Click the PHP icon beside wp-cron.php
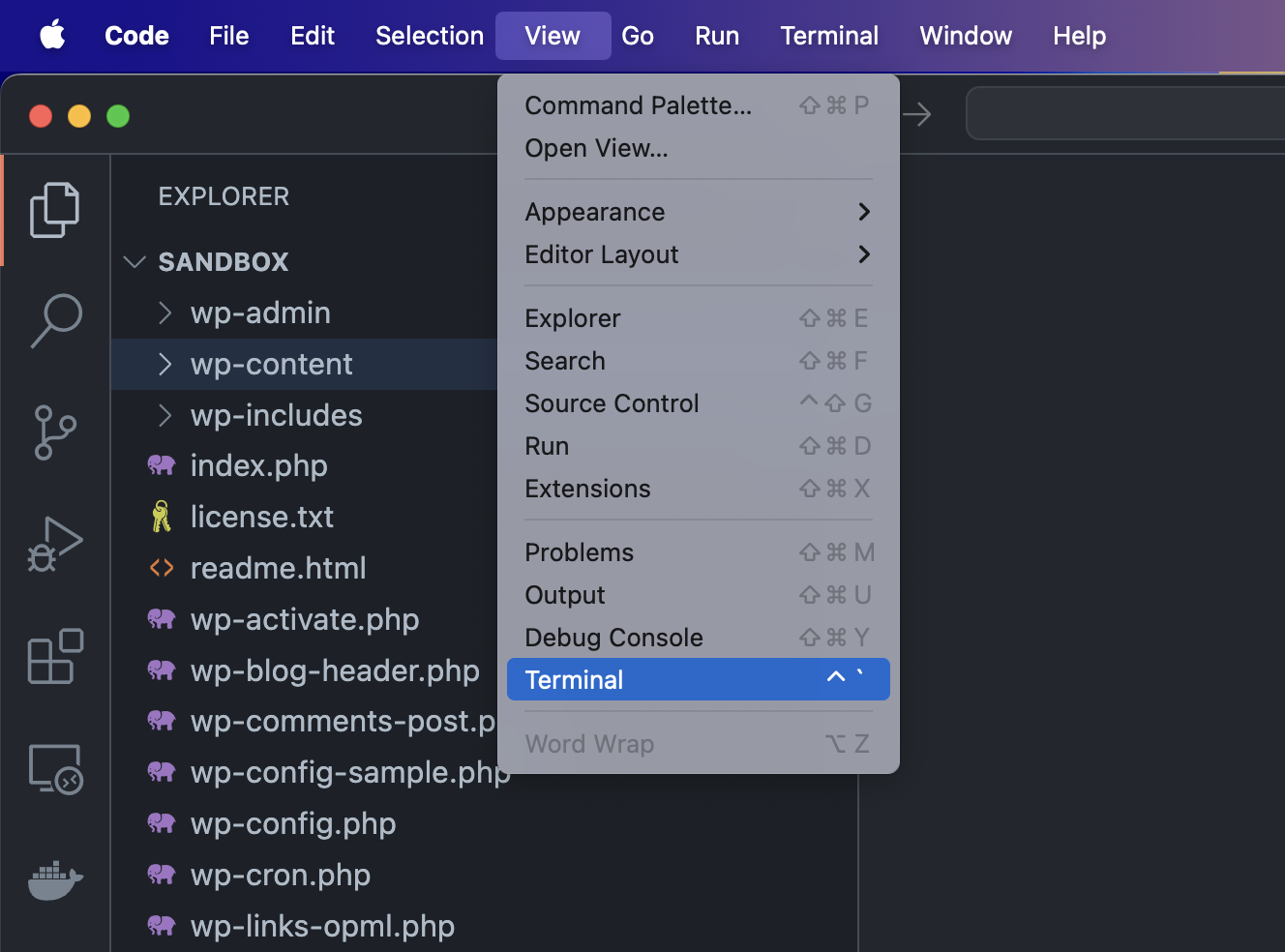 click(x=162, y=875)
